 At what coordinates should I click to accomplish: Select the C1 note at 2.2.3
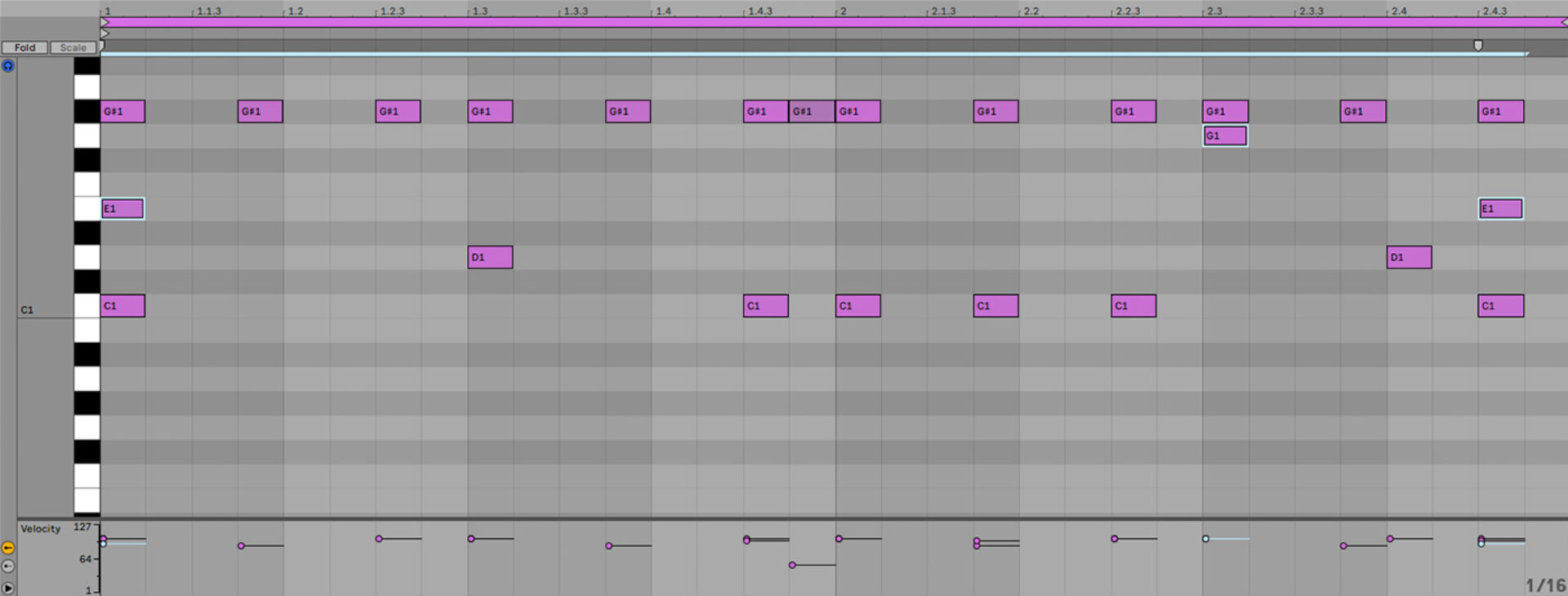(x=1134, y=306)
